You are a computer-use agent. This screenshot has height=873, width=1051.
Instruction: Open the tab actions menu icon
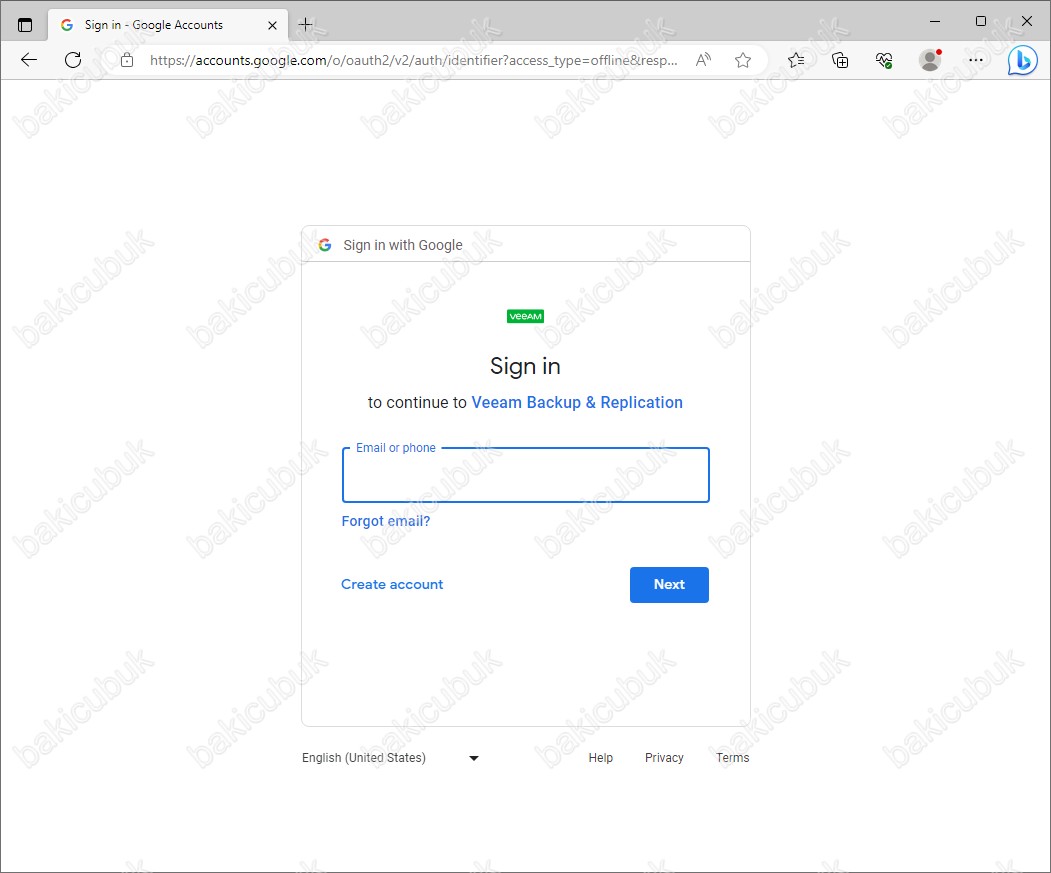[x=25, y=25]
